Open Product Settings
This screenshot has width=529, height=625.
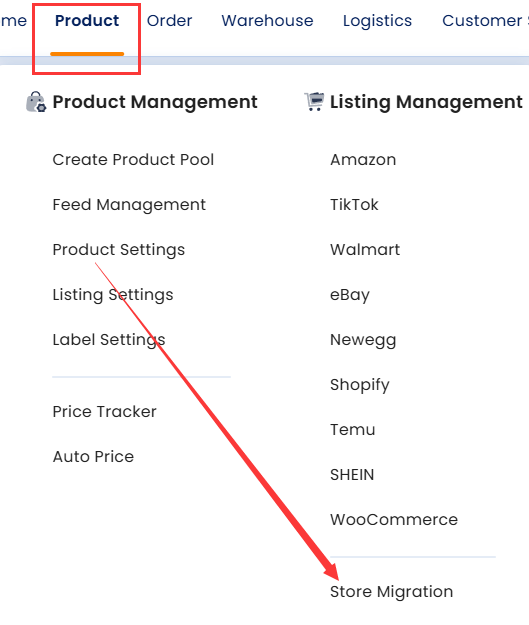coord(119,250)
